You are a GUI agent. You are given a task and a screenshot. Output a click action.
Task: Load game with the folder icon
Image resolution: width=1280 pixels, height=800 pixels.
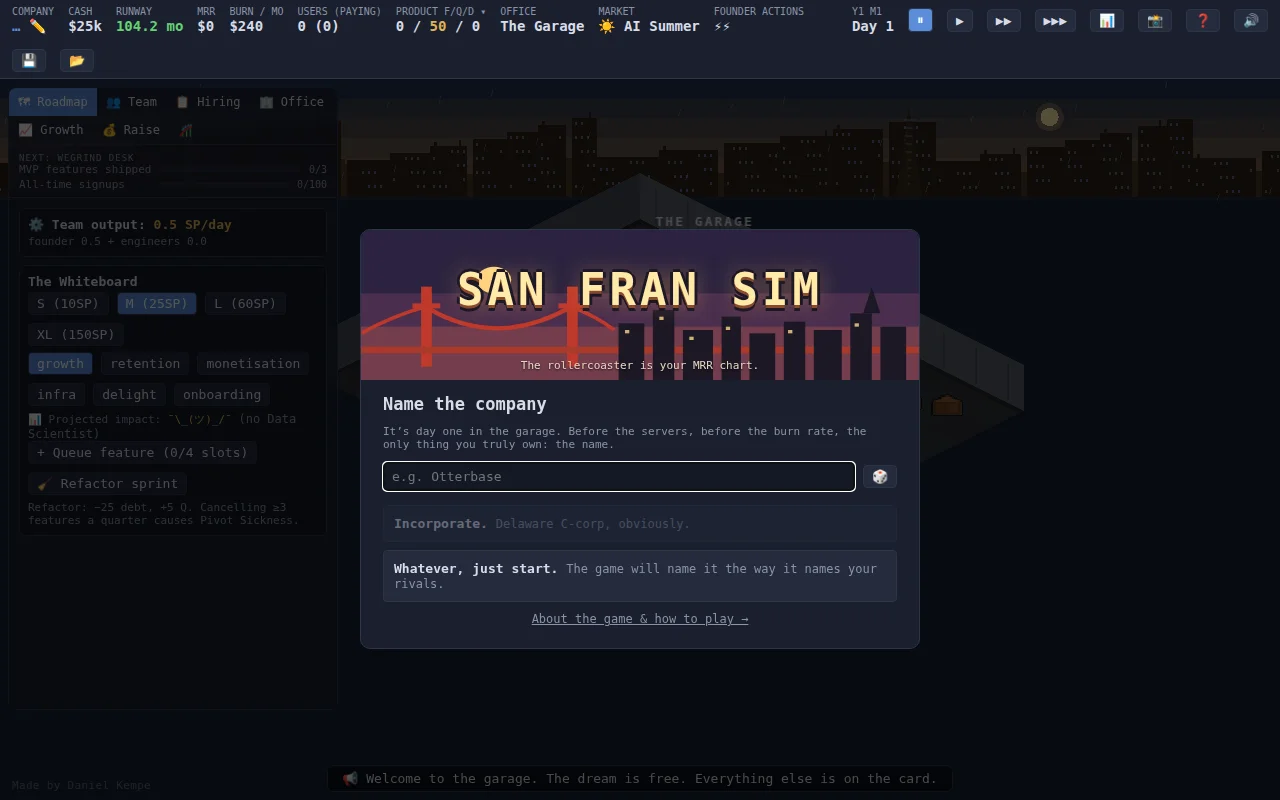(x=77, y=60)
